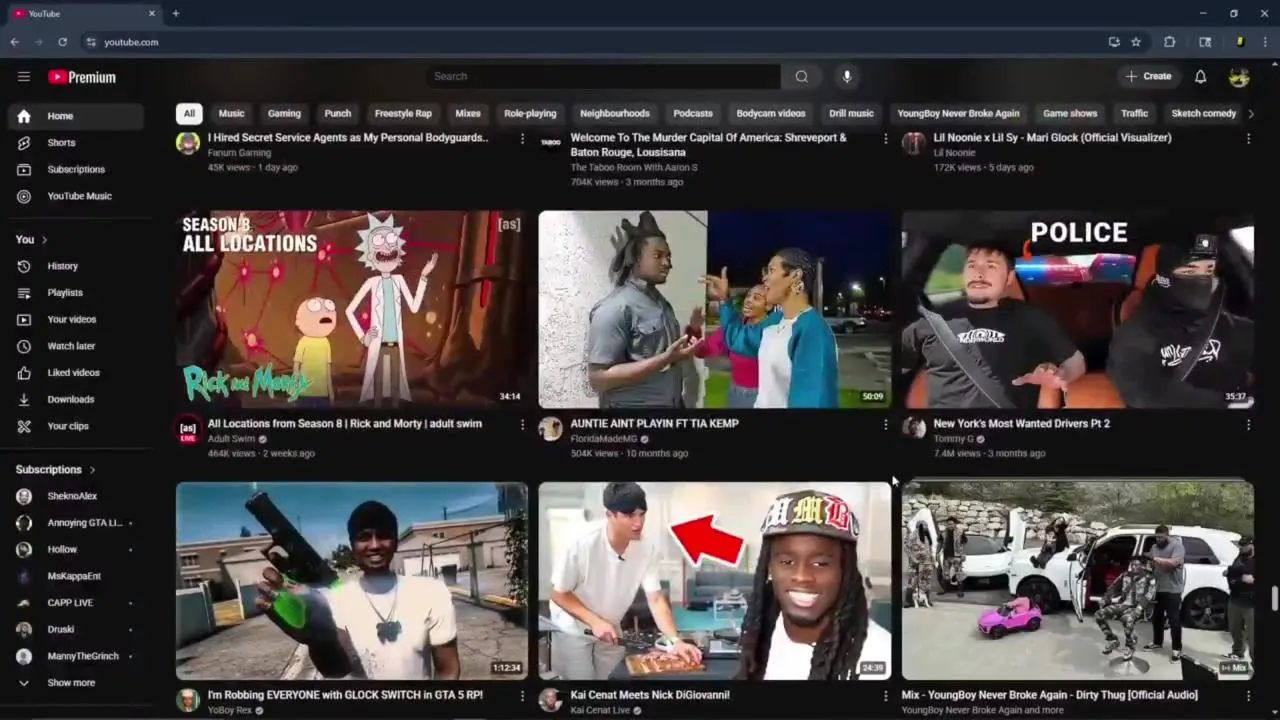Open MannyTheGrinch subscription channel

click(75, 656)
